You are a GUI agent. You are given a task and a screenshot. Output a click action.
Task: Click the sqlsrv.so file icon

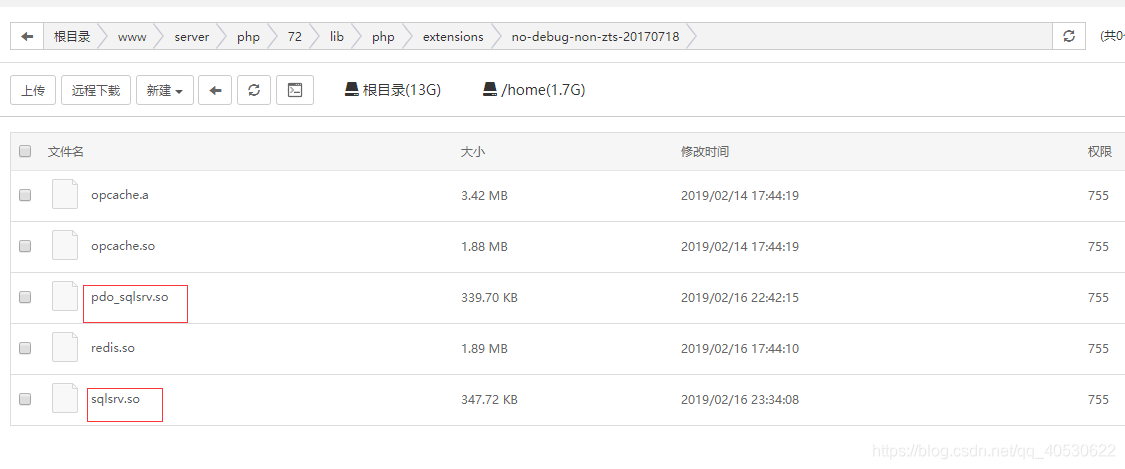click(65, 399)
